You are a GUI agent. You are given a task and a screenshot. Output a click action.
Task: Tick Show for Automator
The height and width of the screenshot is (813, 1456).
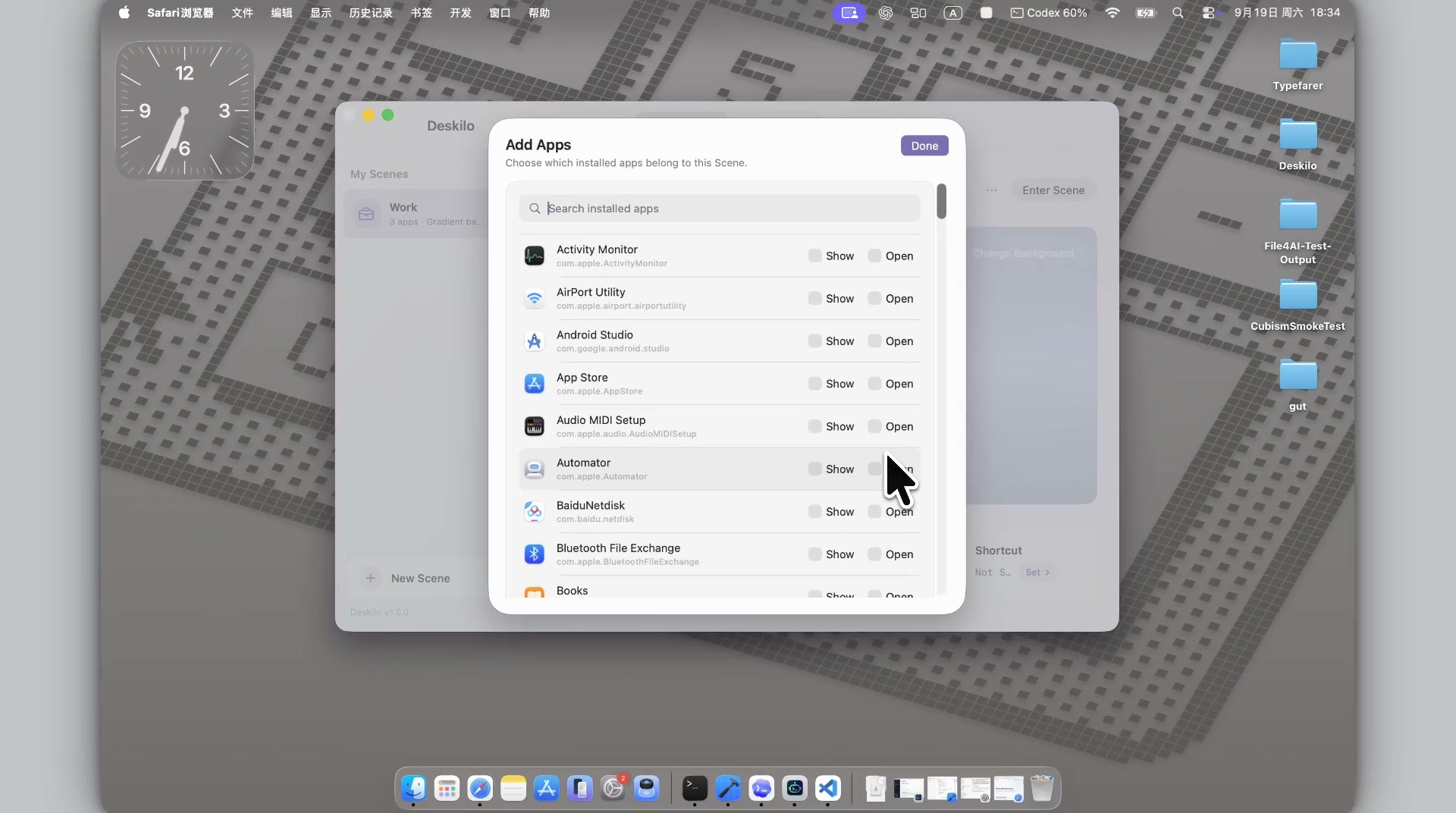point(814,469)
